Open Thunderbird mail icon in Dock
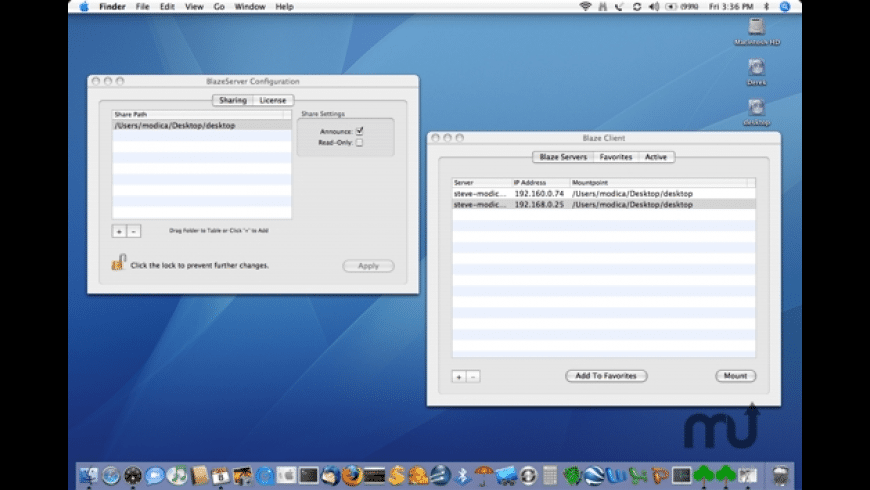This screenshot has height=490, width=870. 331,476
